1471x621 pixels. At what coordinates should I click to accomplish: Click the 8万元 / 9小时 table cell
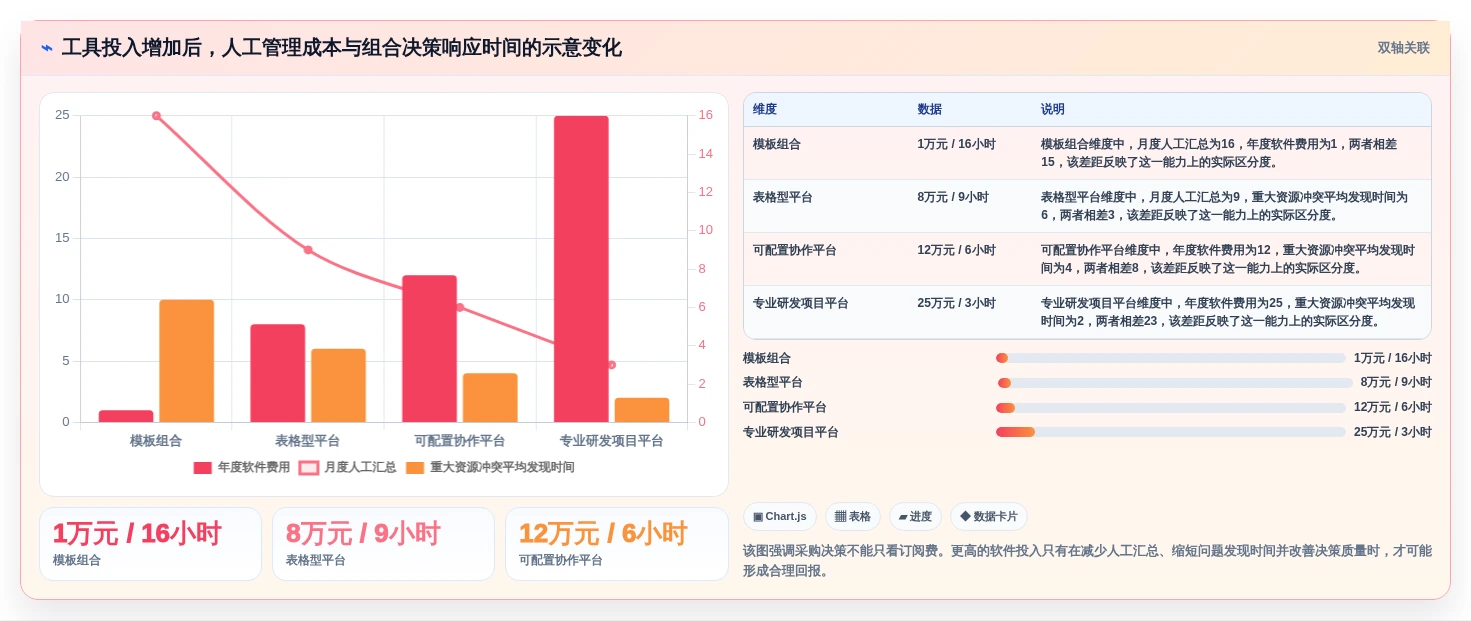970,206
